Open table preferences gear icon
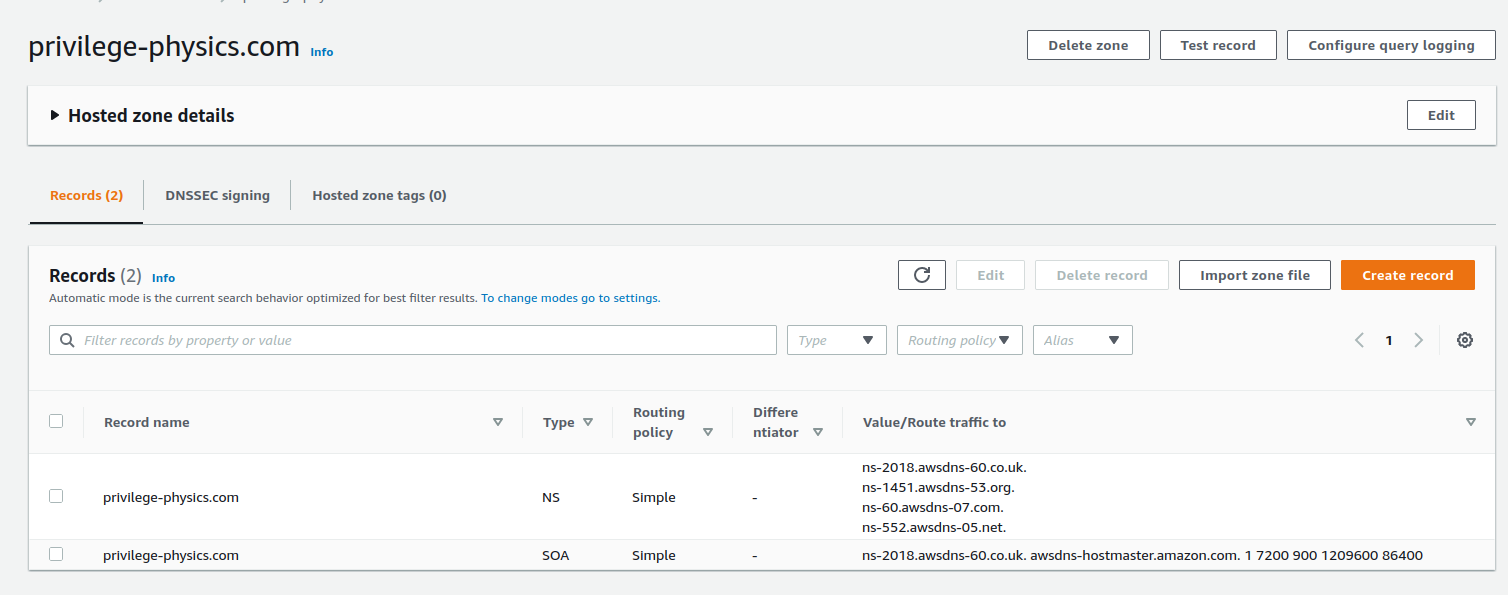This screenshot has width=1508, height=595. 1465,340
